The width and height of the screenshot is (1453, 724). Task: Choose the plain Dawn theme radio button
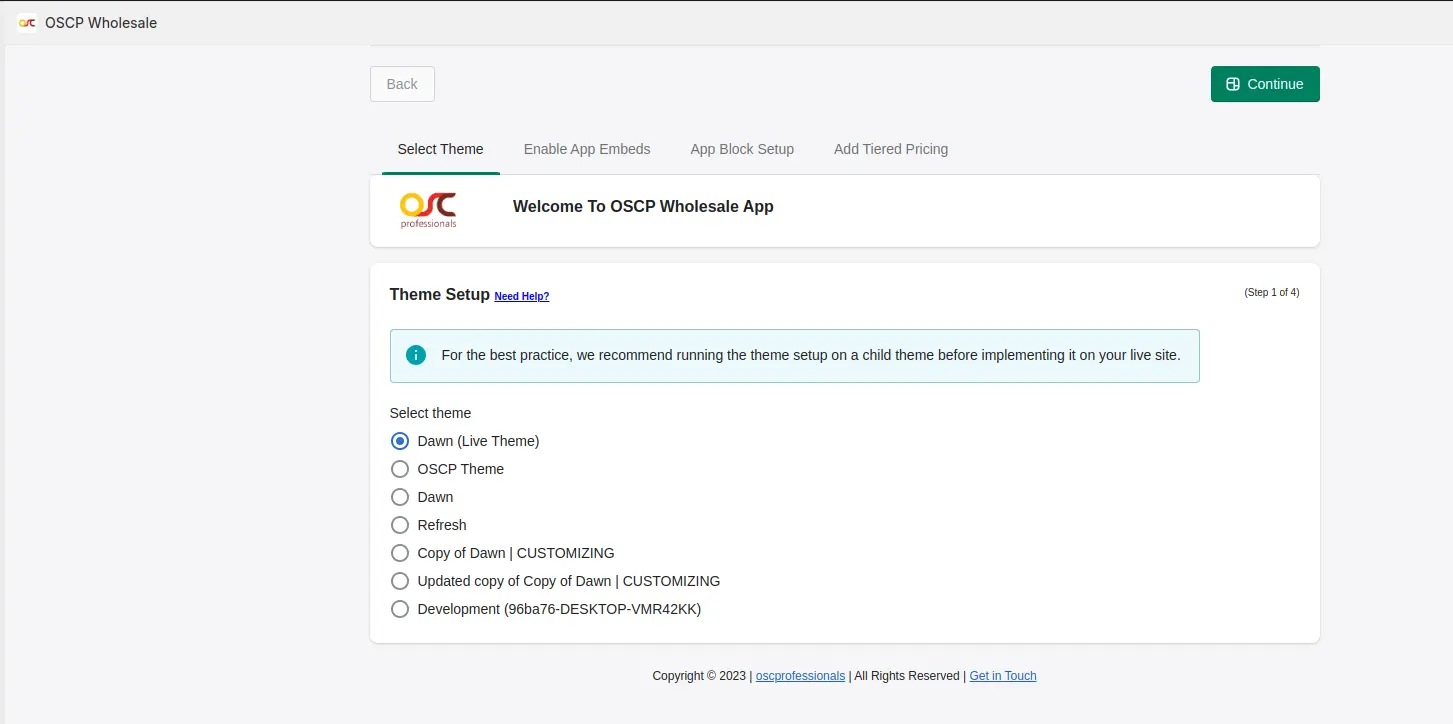pyautogui.click(x=400, y=497)
